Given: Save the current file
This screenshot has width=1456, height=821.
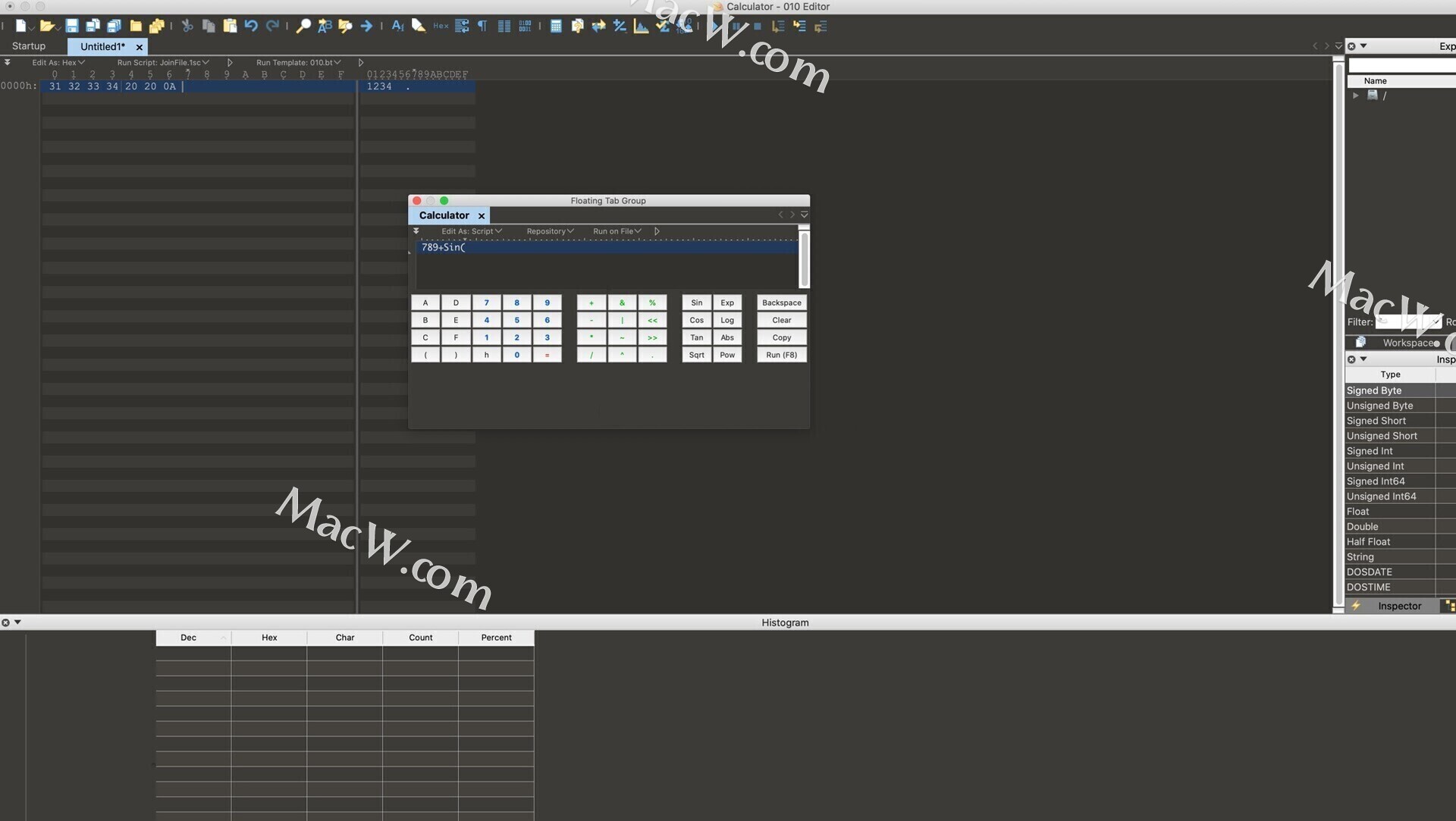Looking at the screenshot, I should 72,26.
